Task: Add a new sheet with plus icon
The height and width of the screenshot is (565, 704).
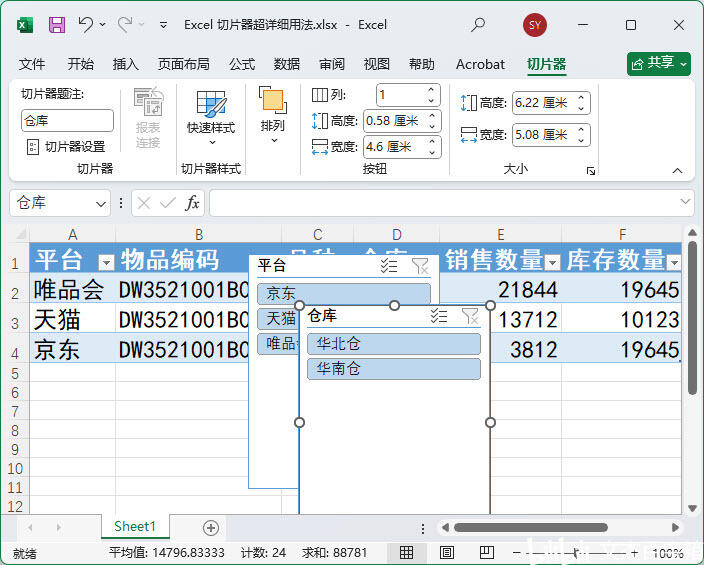Action: point(210,527)
